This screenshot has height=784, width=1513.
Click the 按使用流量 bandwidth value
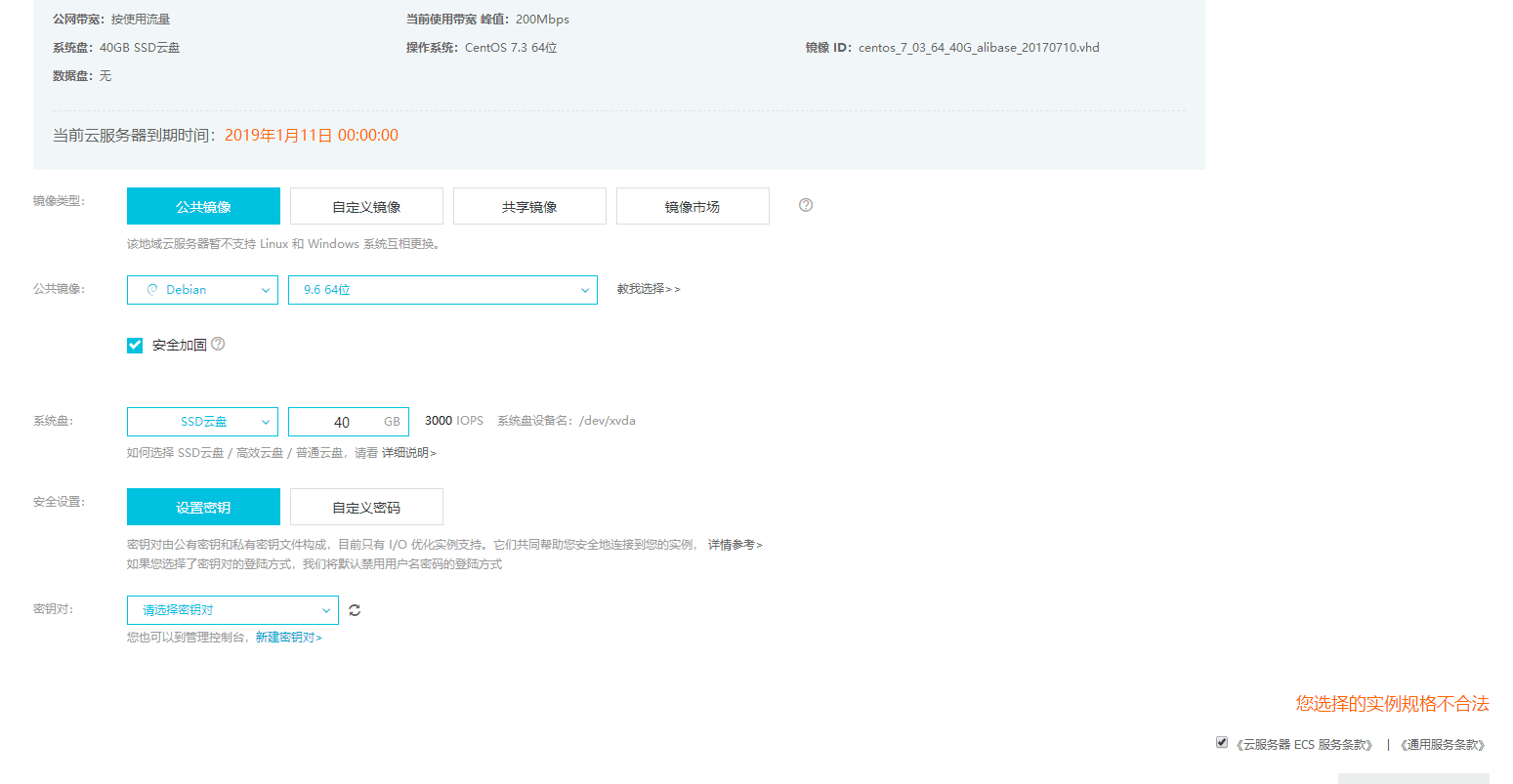141,20
